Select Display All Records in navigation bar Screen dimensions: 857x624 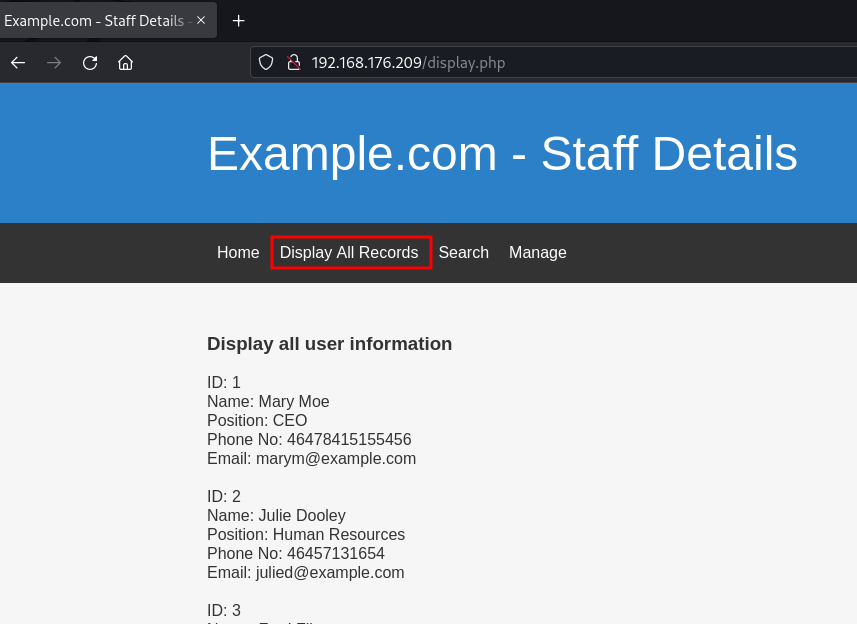click(x=349, y=253)
